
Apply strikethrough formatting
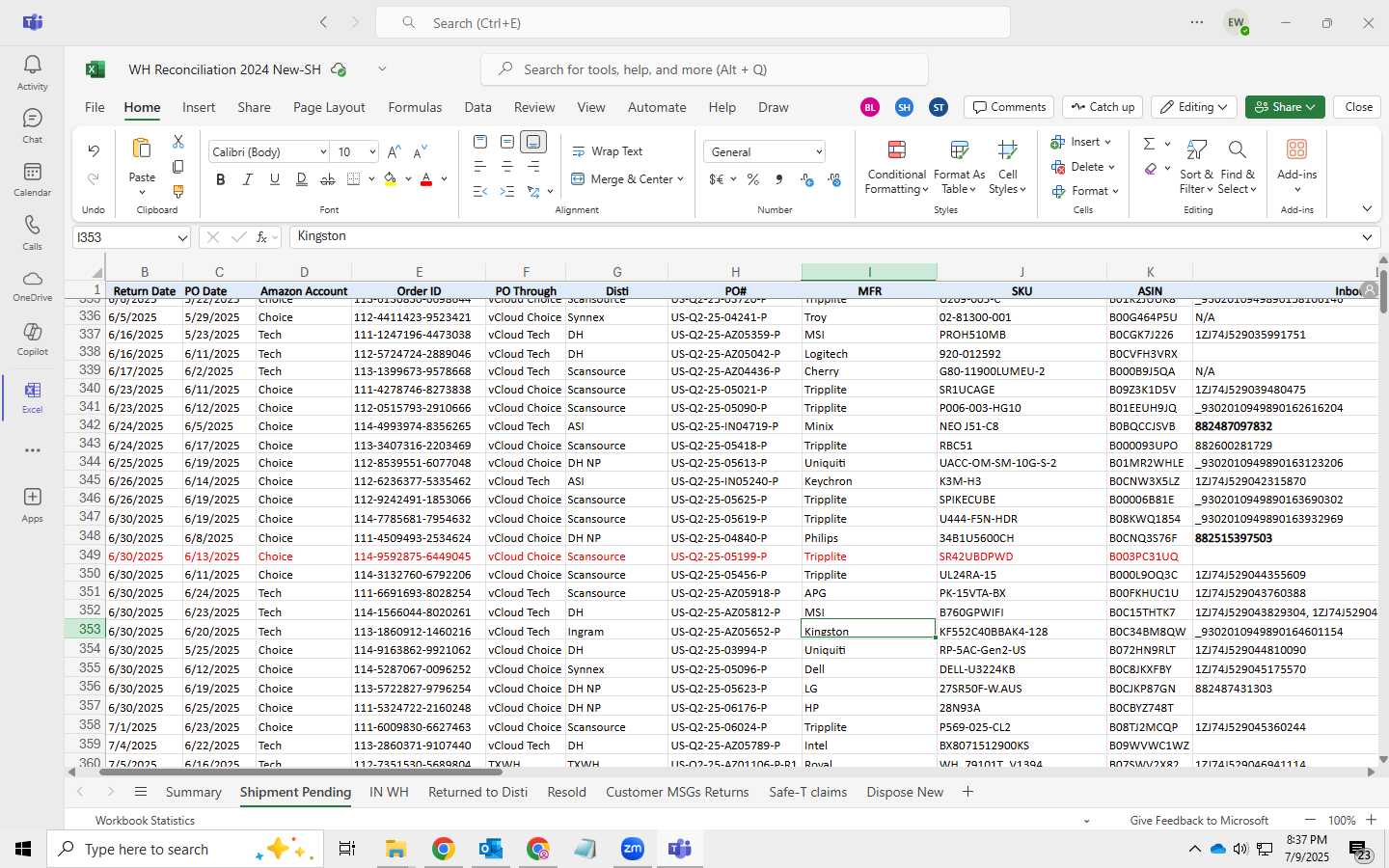tap(328, 179)
